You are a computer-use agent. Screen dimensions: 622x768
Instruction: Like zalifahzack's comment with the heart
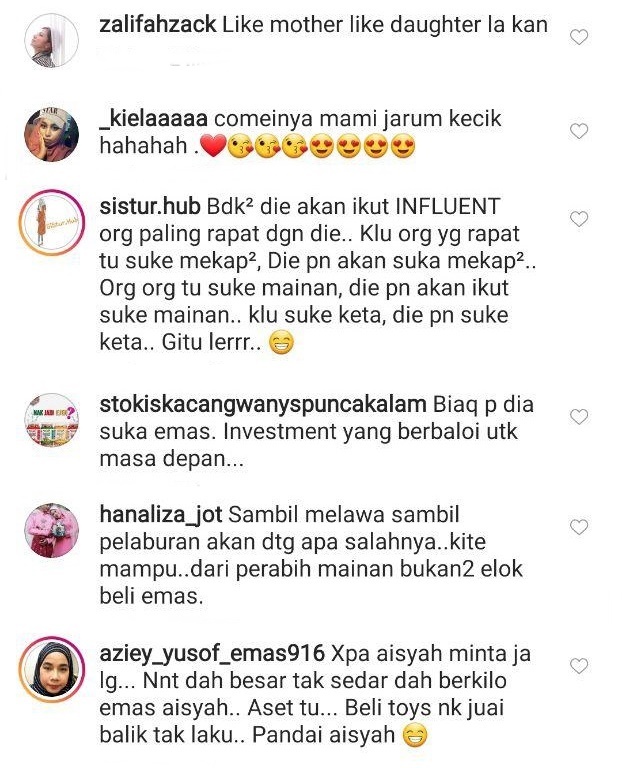(x=579, y=37)
